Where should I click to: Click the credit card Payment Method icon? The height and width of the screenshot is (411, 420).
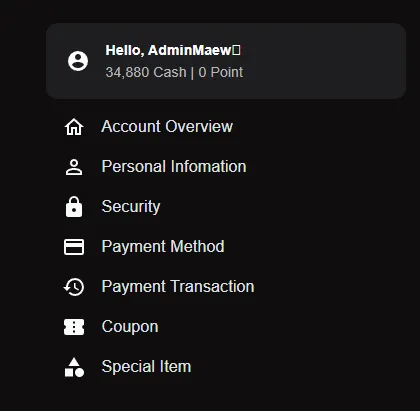click(x=74, y=247)
